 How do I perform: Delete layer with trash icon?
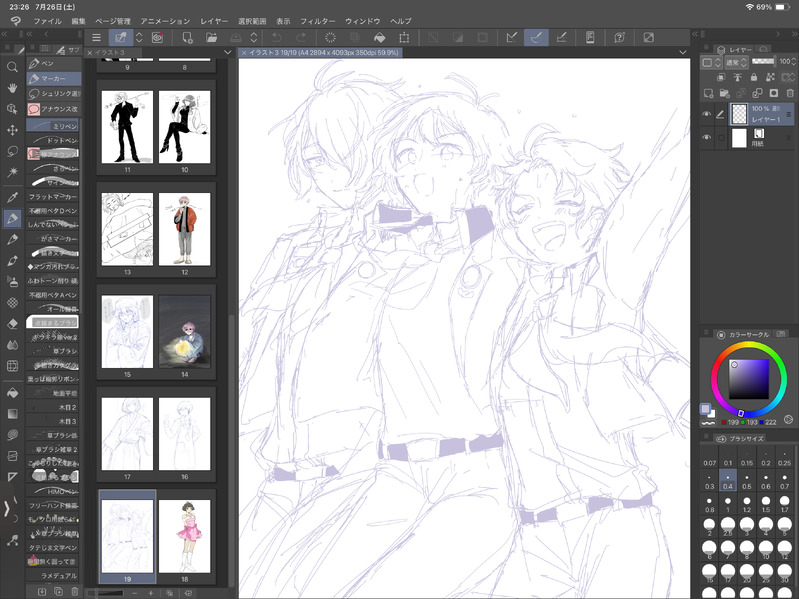click(x=789, y=93)
